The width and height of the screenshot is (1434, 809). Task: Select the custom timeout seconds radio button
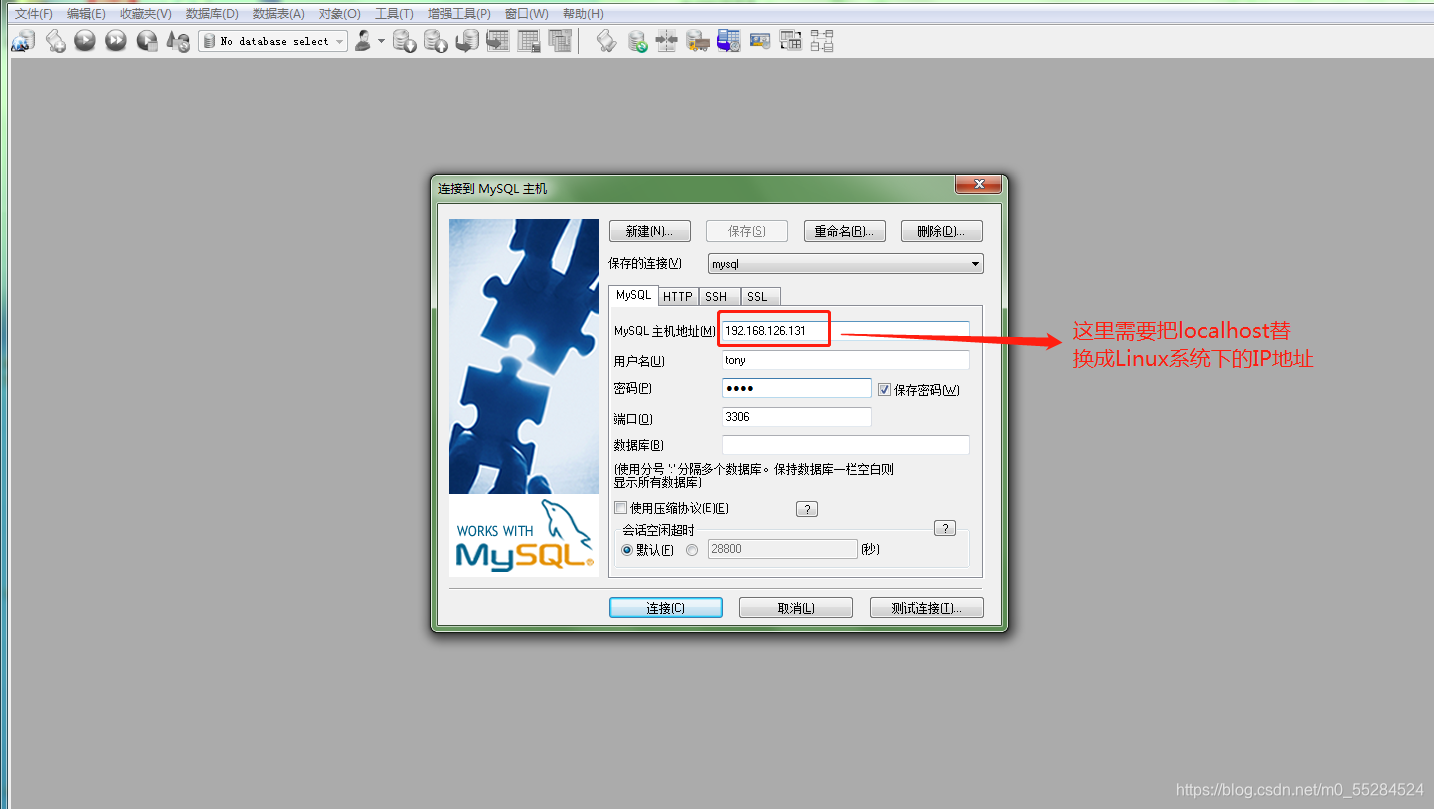tap(692, 550)
